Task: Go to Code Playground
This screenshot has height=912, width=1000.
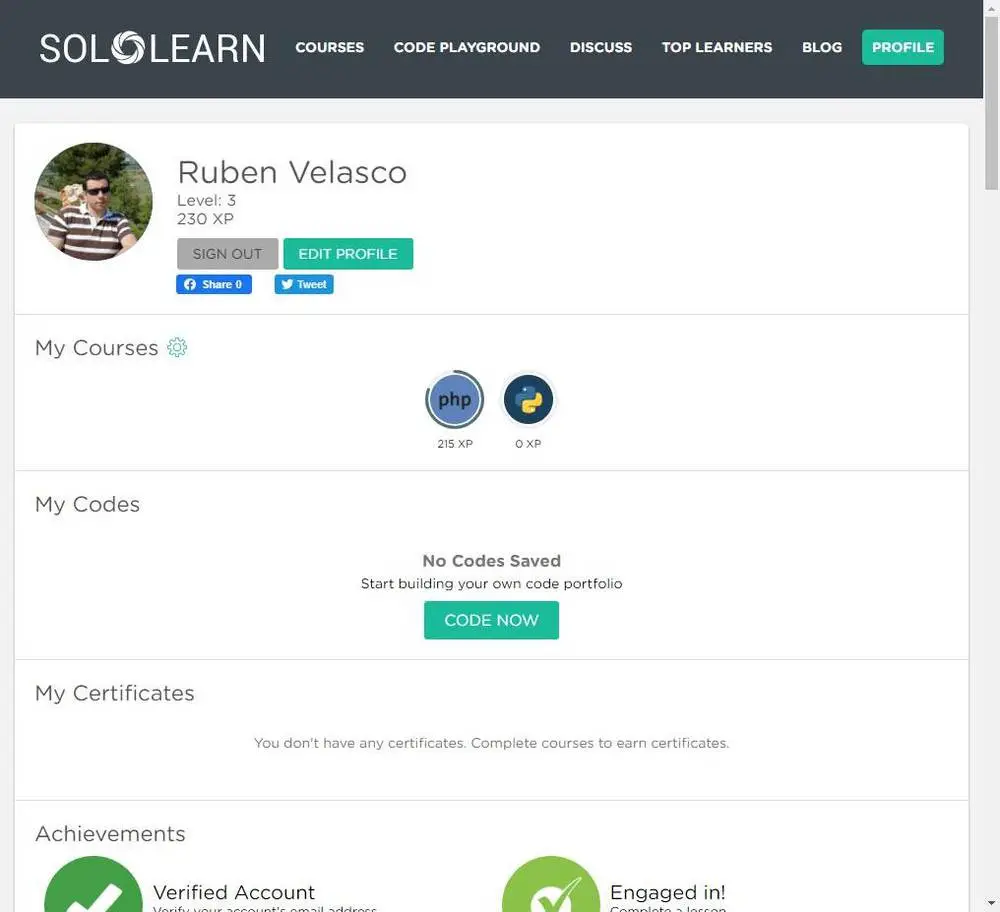Action: pyautogui.click(x=466, y=47)
